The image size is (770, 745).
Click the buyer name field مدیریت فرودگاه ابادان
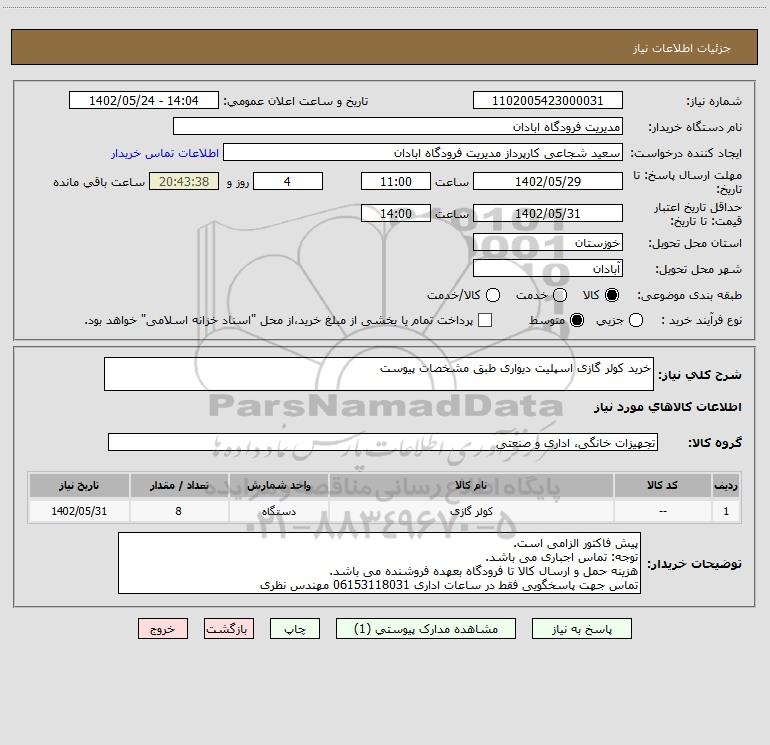398,126
